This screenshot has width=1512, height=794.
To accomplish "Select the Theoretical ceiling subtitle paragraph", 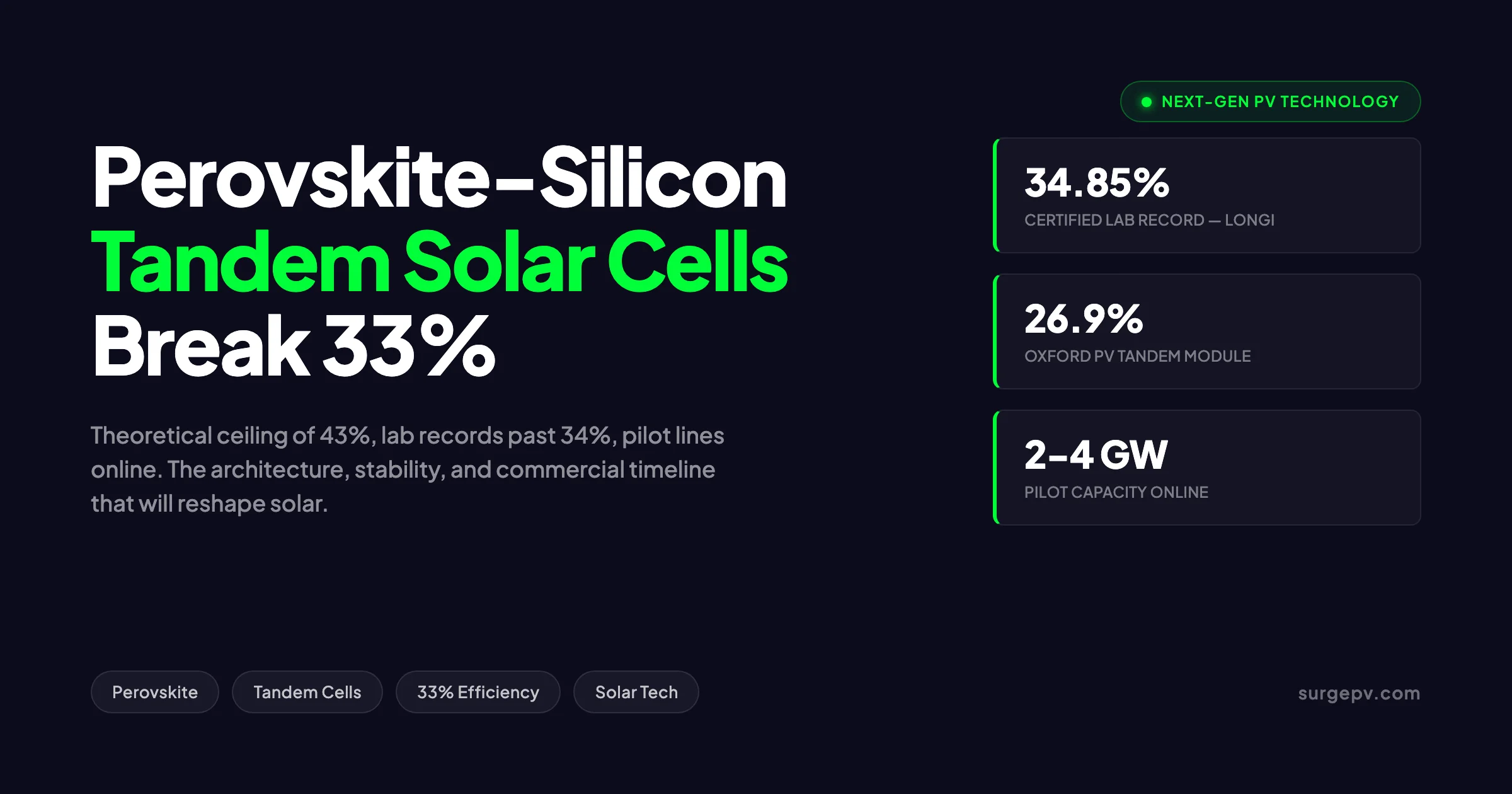I will tap(408, 469).
